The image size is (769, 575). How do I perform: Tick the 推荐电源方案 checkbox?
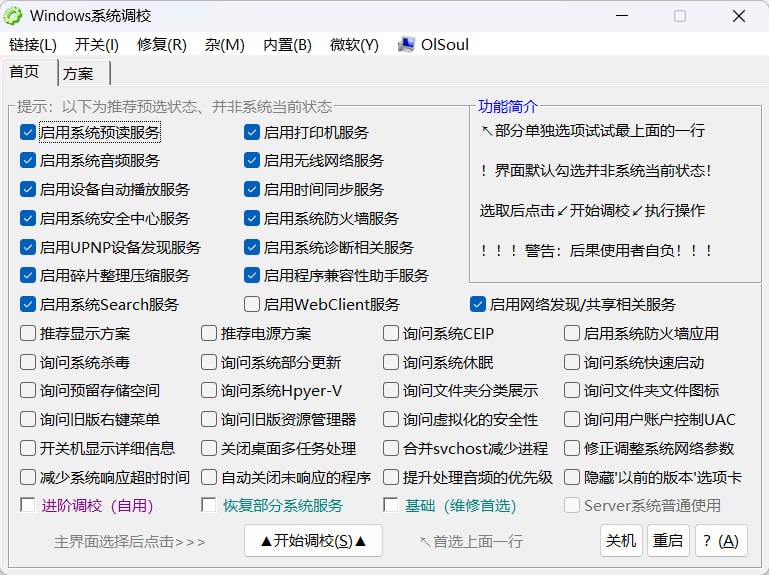pos(209,334)
